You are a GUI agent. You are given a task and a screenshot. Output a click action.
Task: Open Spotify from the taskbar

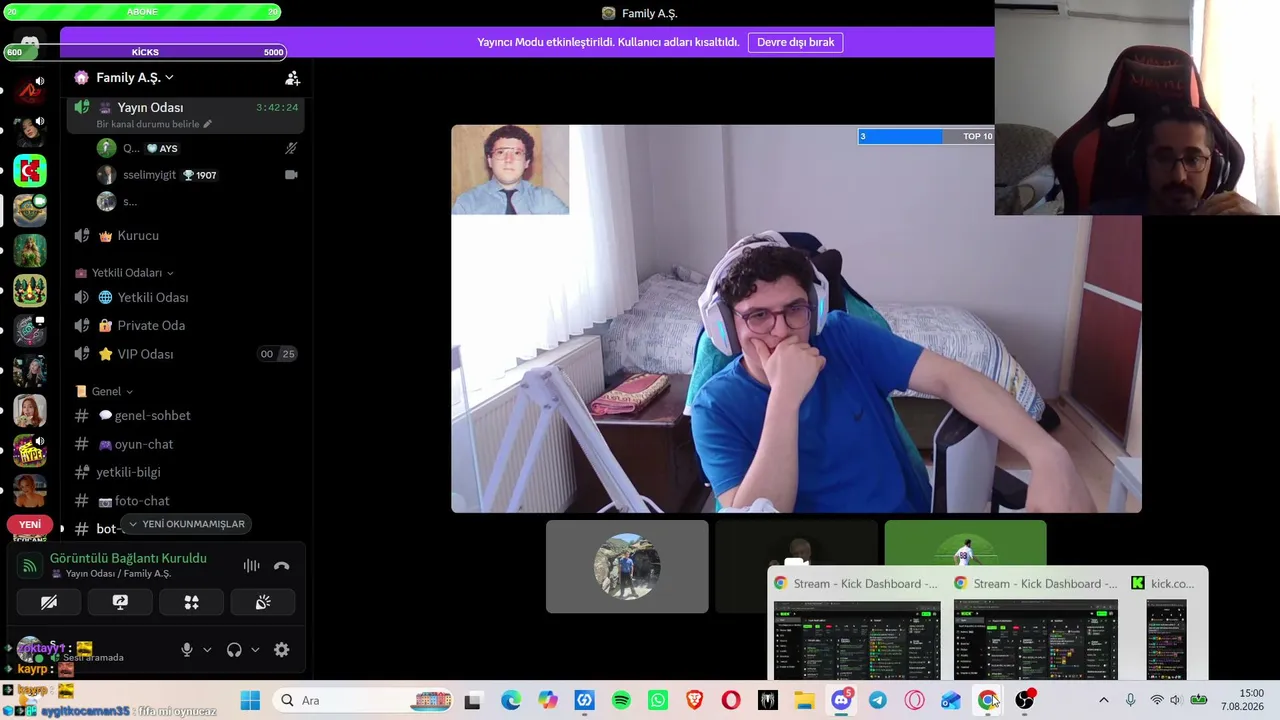621,700
